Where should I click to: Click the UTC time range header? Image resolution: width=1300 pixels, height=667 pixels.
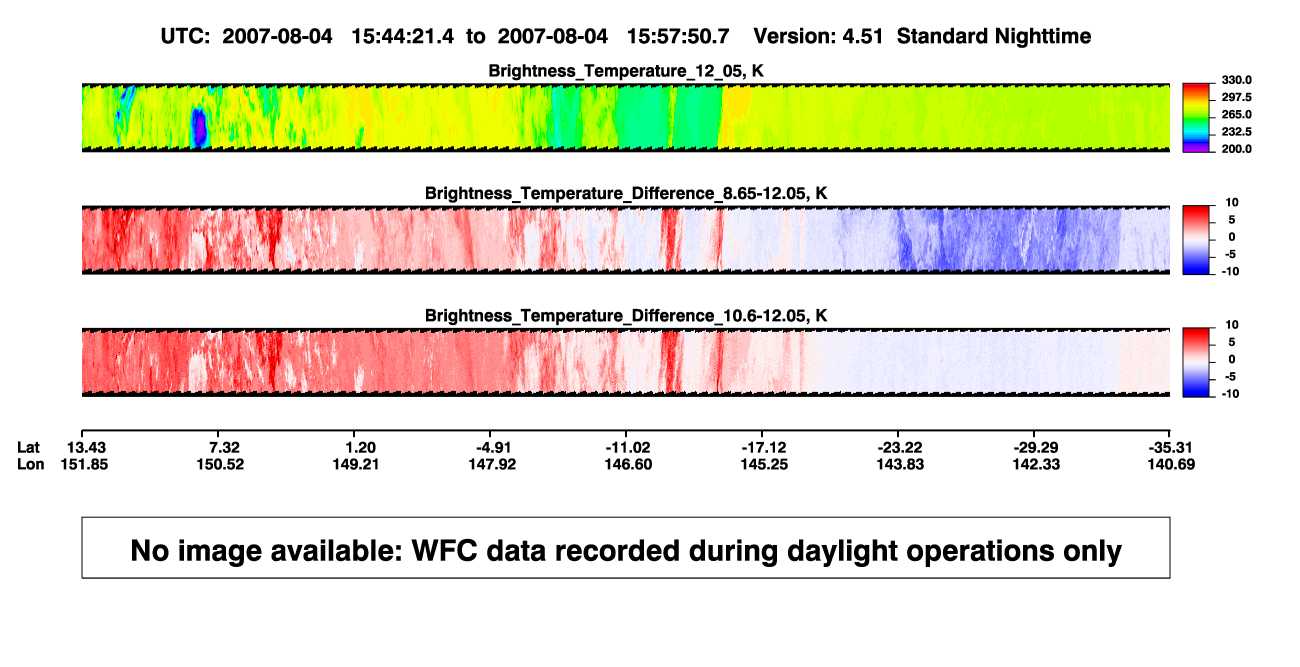[626, 36]
